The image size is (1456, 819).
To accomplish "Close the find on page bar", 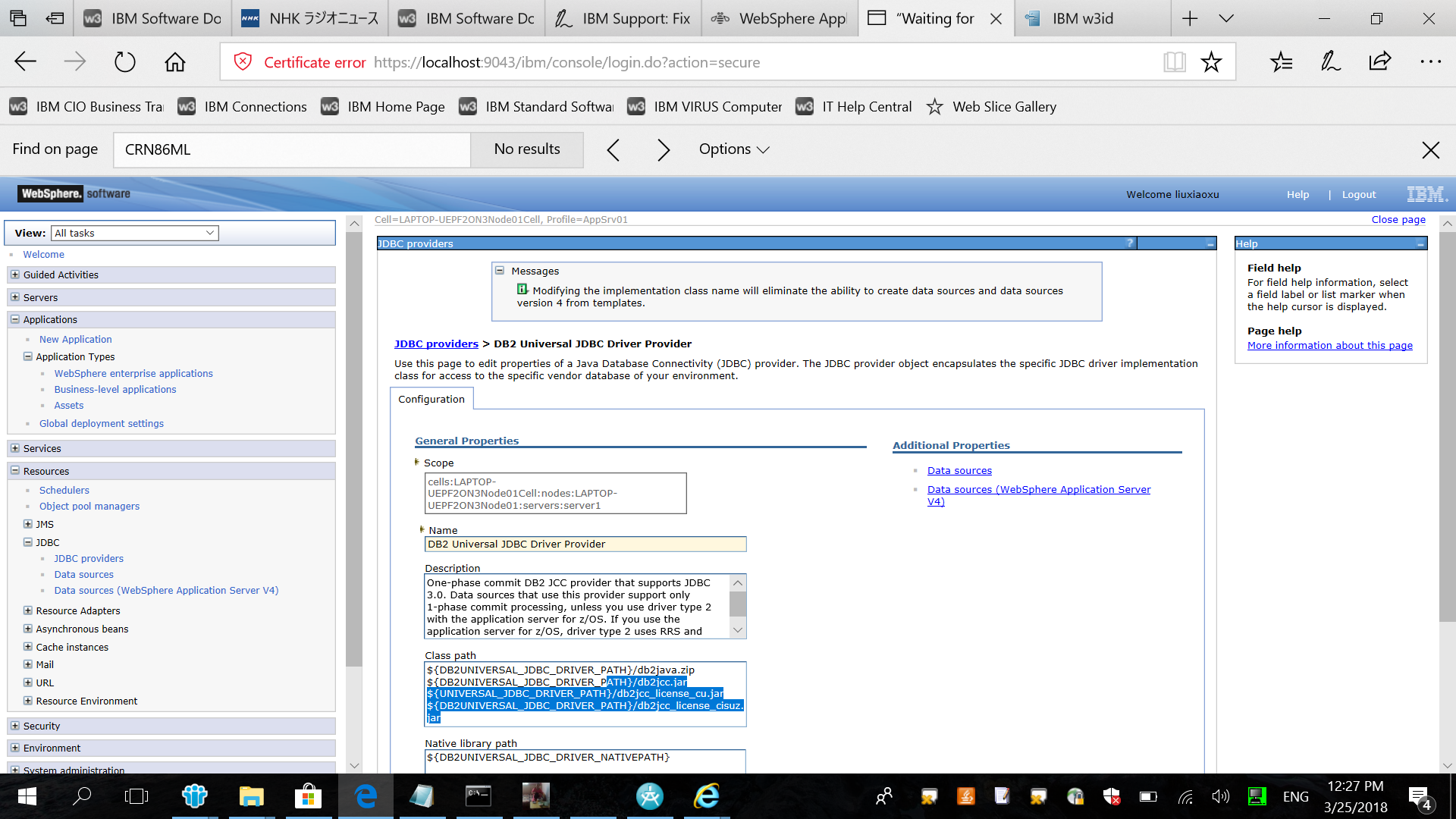I will 1431,150.
